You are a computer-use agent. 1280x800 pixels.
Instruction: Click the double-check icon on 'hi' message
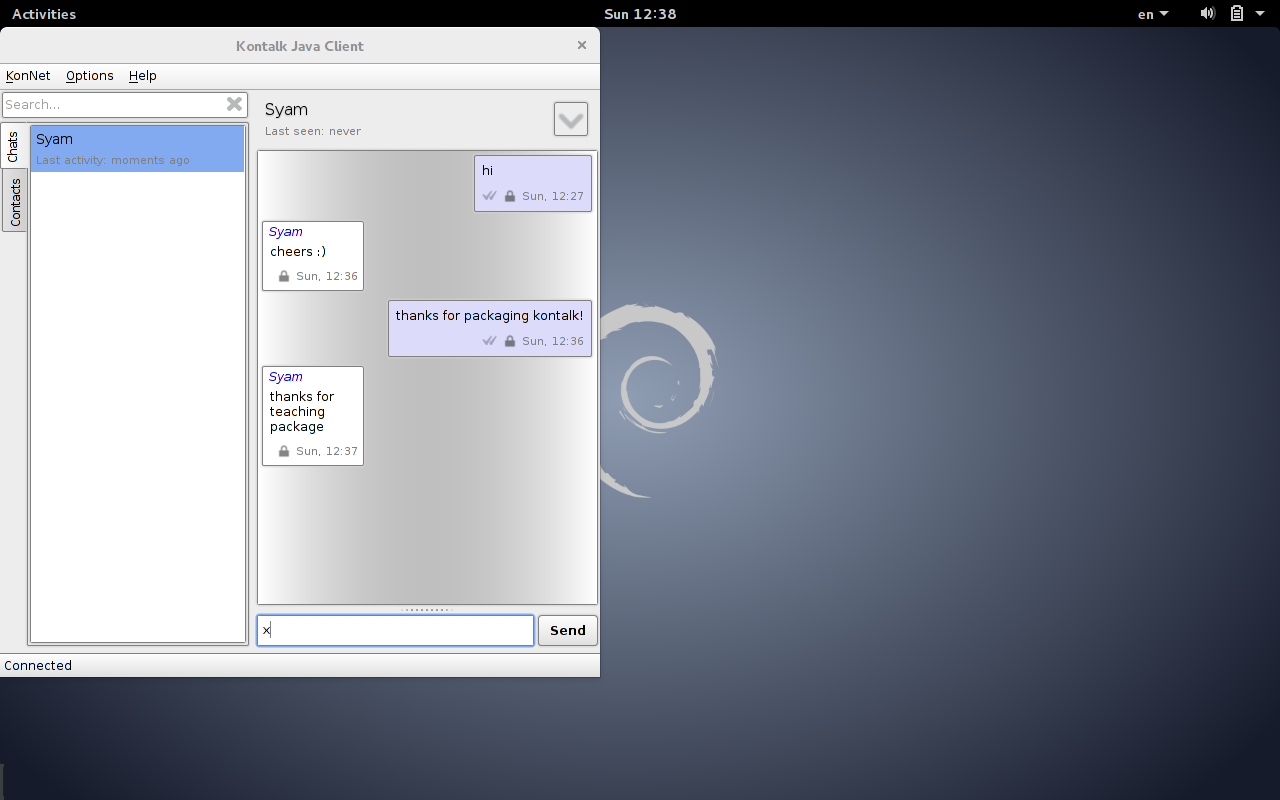pos(489,196)
